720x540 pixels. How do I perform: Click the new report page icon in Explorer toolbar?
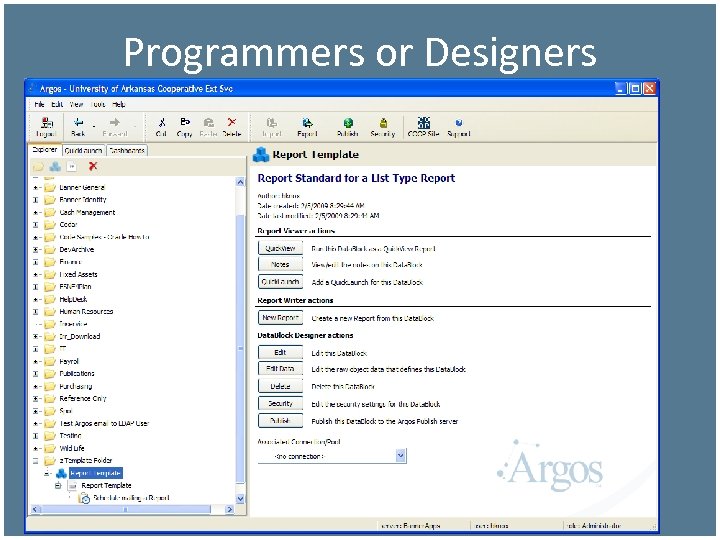pos(72,166)
